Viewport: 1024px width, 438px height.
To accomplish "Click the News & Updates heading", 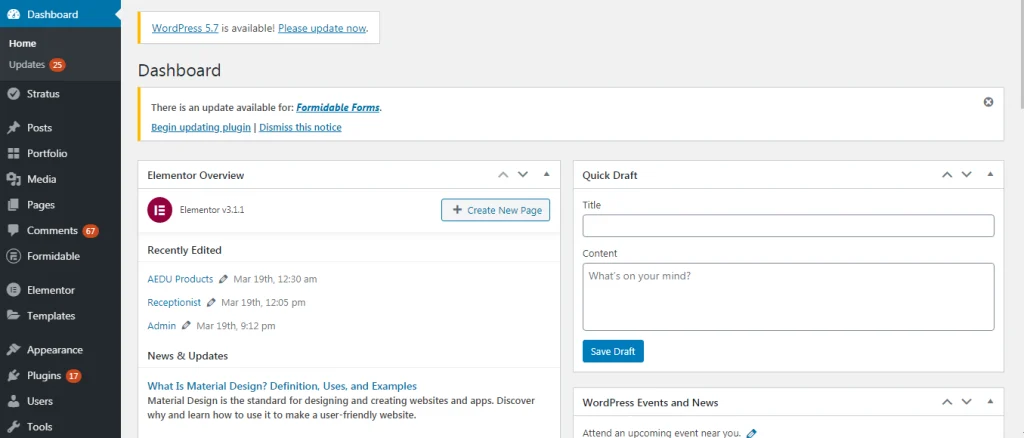I will 187,356.
